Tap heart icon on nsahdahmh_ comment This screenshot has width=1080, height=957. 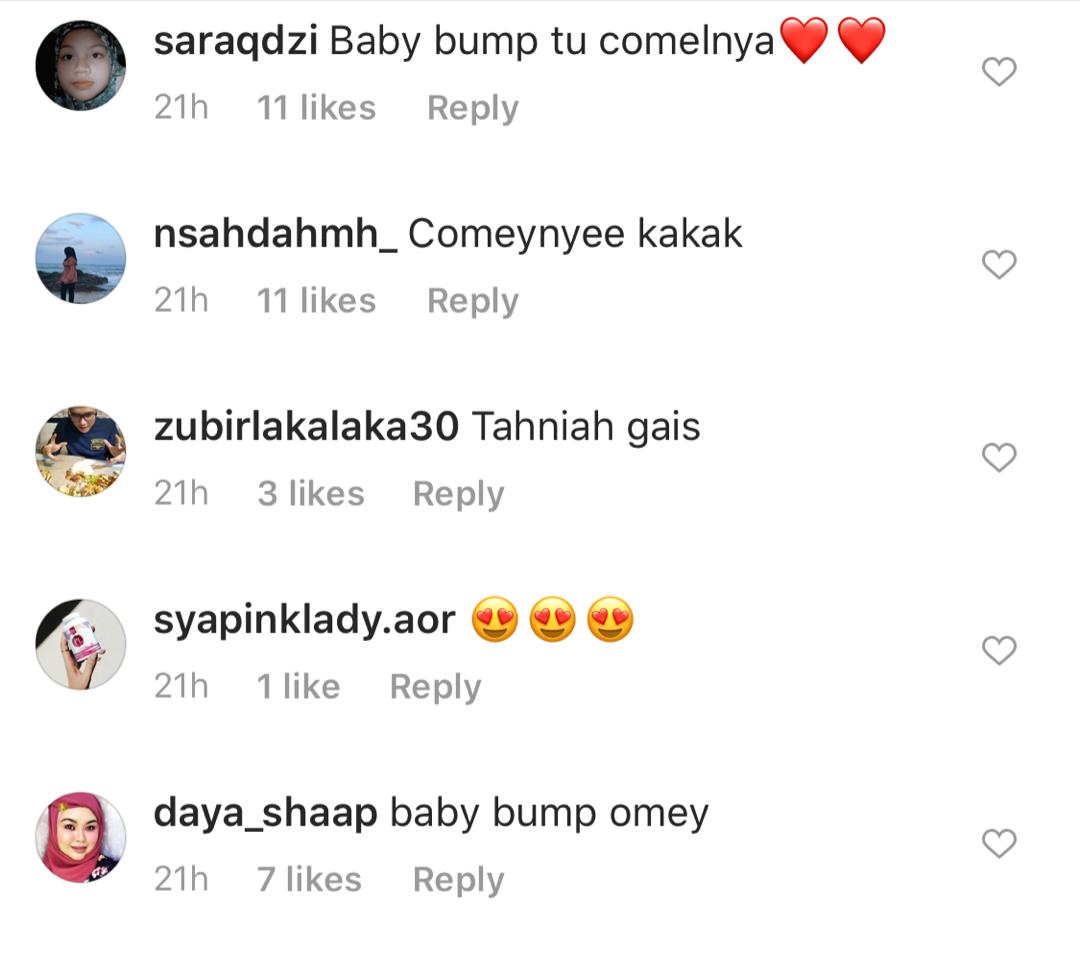[999, 265]
